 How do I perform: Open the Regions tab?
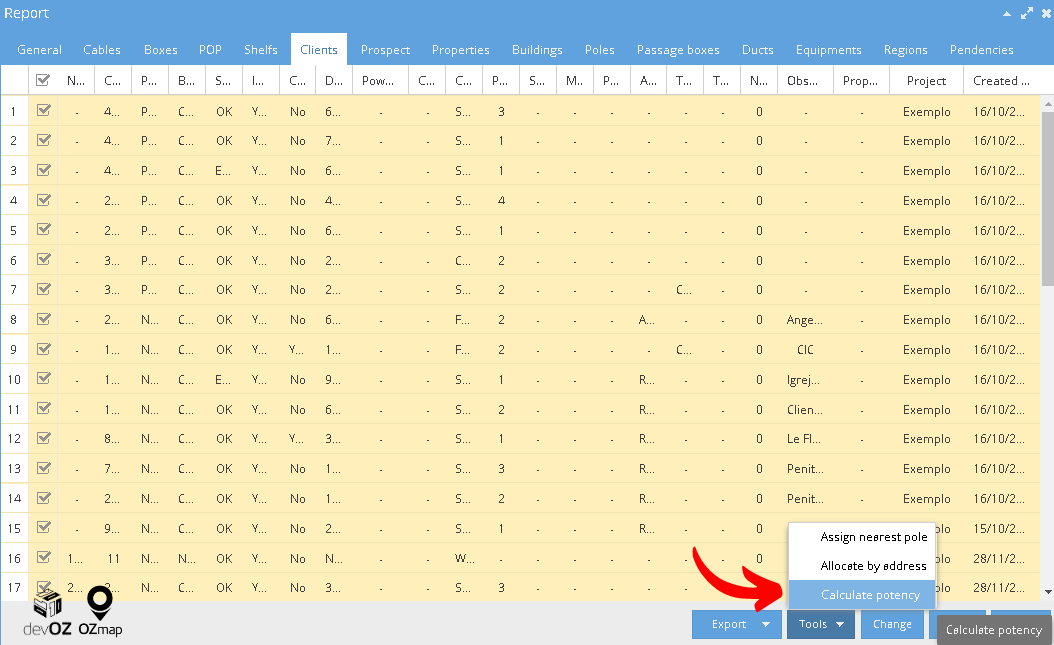pyautogui.click(x=905, y=50)
